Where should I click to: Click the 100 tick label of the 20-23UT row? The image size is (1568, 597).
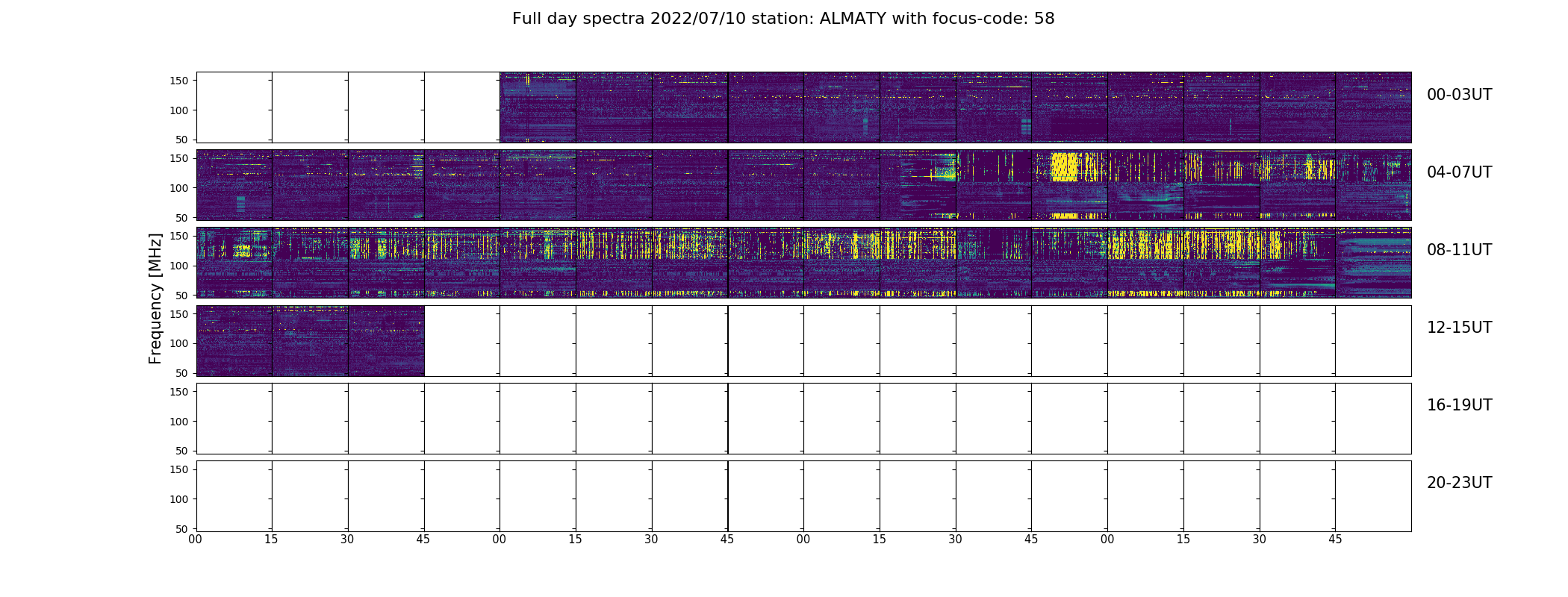pos(180,499)
